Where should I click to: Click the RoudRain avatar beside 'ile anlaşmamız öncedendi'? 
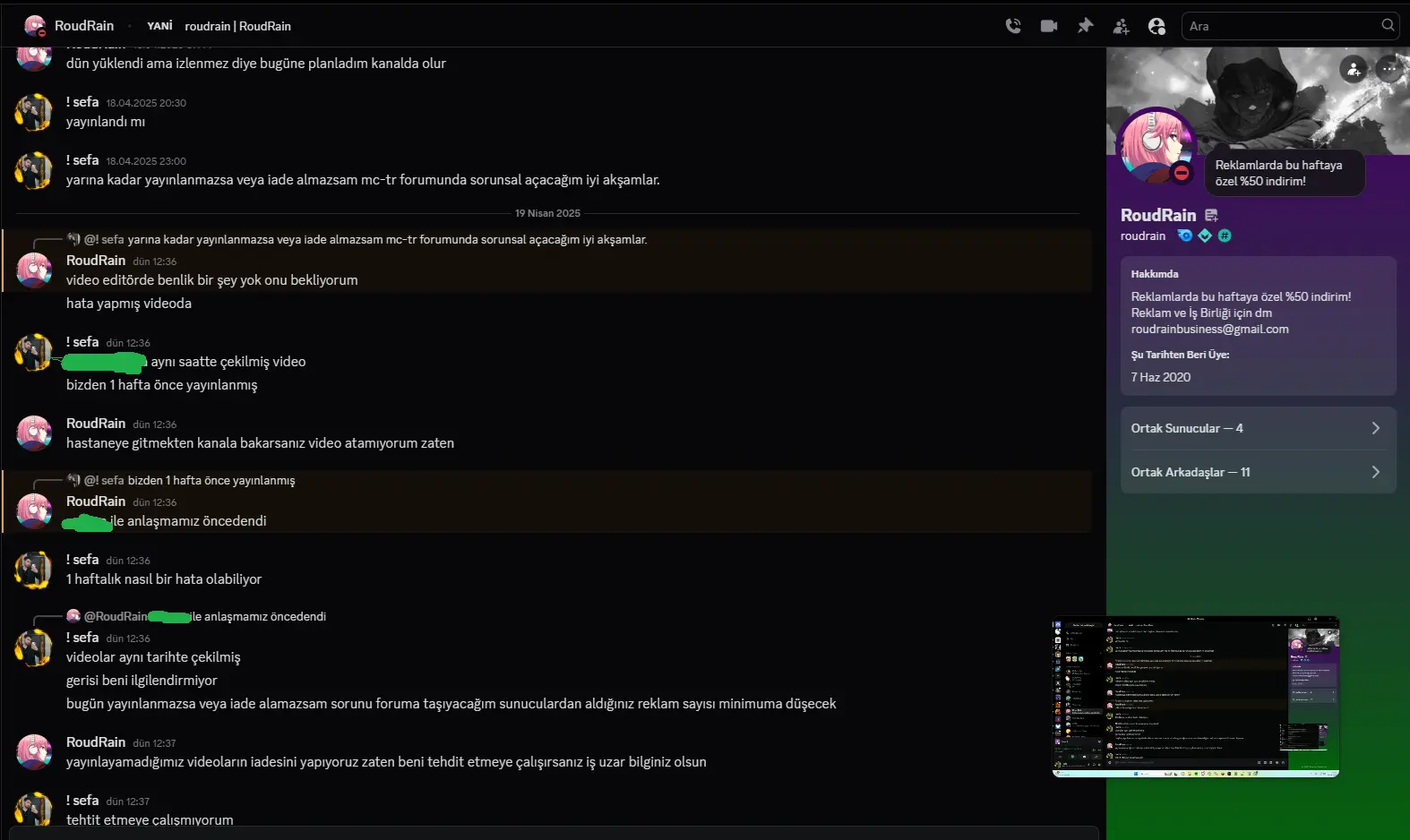pos(34,511)
